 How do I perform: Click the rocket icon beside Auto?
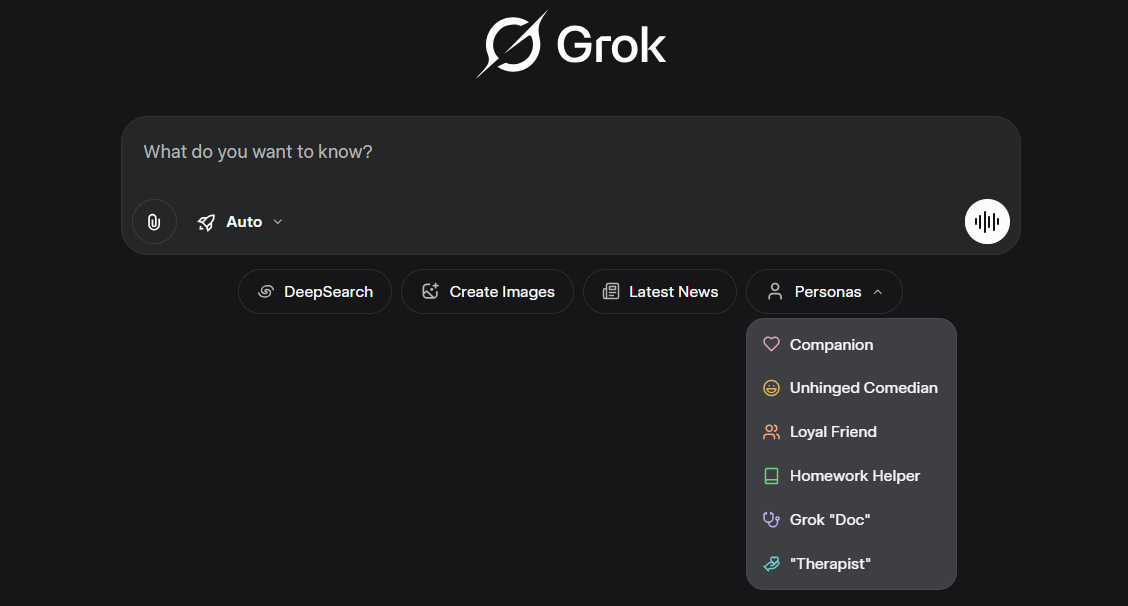tap(206, 221)
